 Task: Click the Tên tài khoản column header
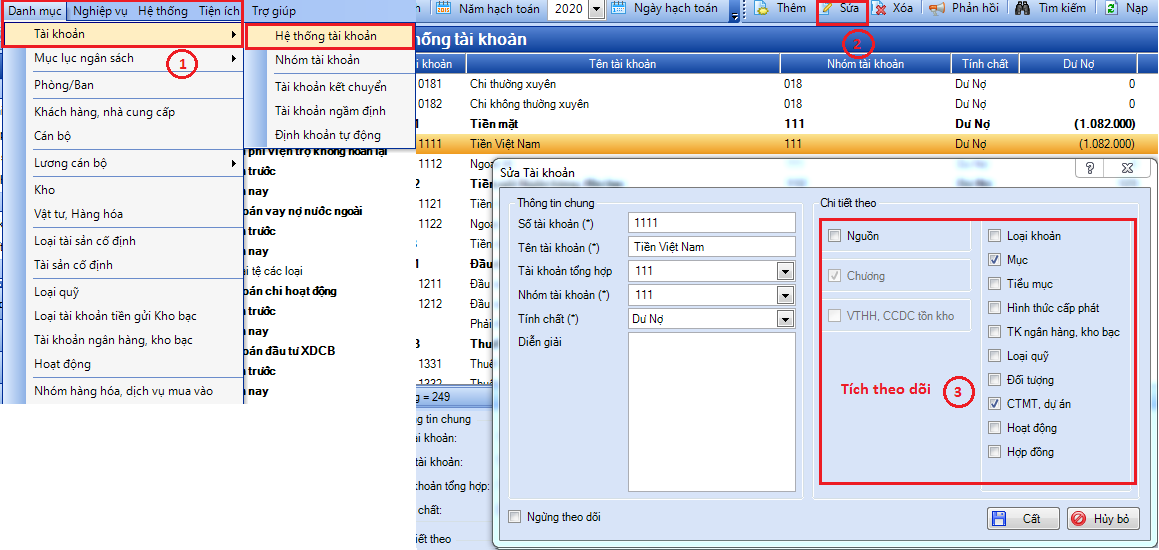click(x=623, y=64)
